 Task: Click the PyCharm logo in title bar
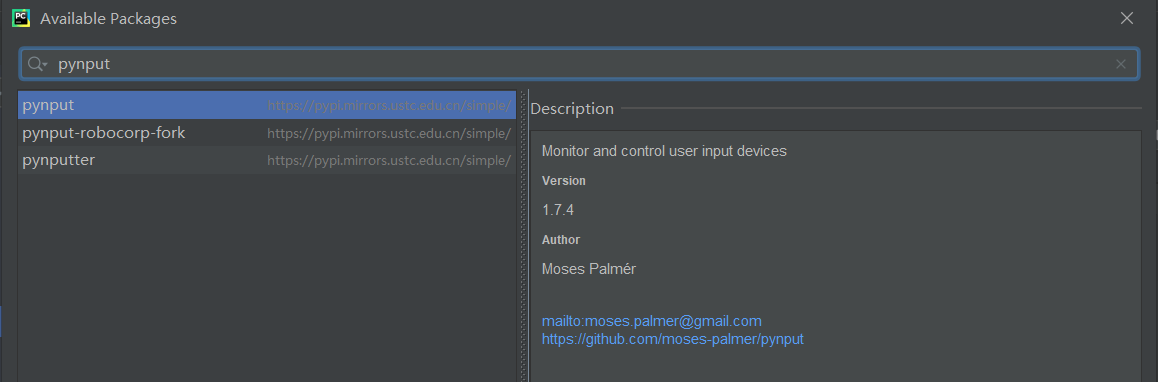[21, 18]
